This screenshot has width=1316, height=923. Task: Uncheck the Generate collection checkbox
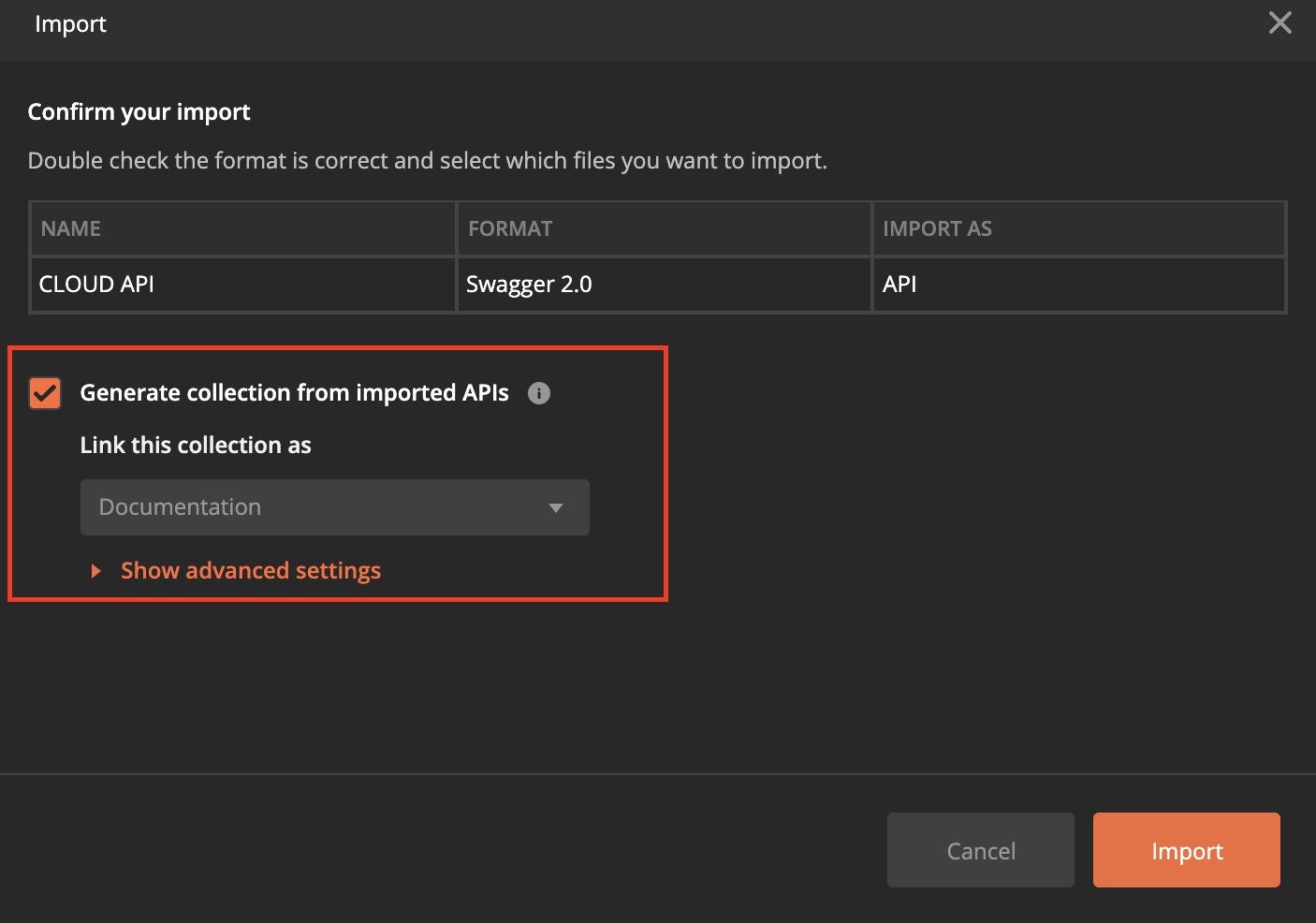click(45, 393)
